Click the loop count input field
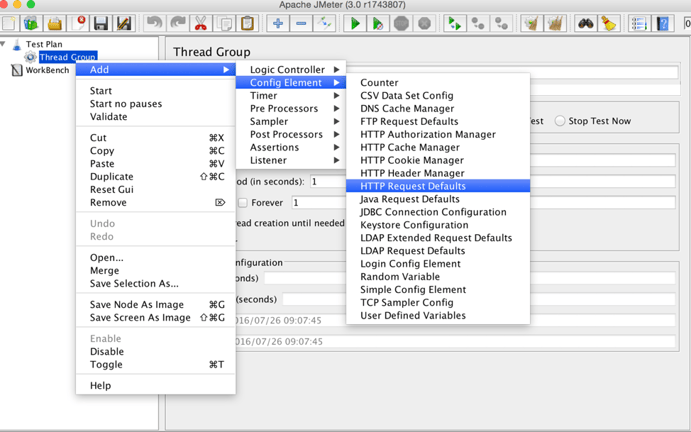The height and width of the screenshot is (432, 691). [x=483, y=203]
